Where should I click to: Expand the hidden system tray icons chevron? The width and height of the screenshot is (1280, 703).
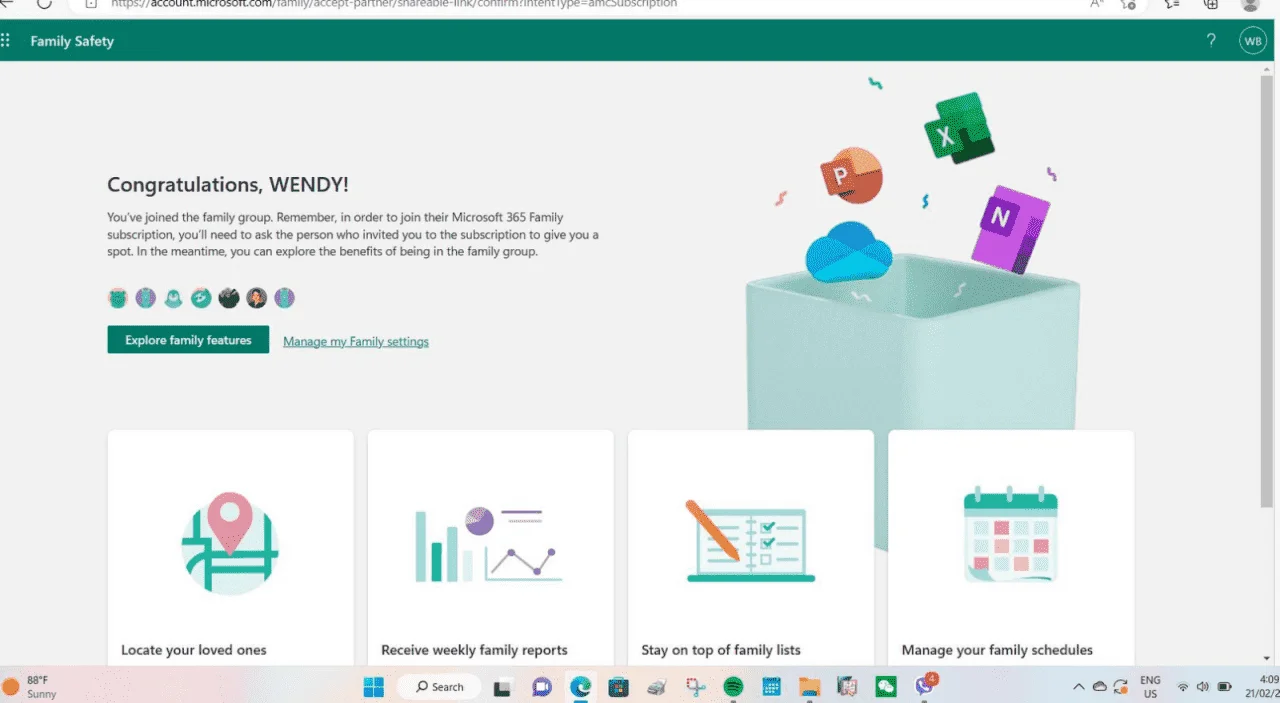[1078, 687]
